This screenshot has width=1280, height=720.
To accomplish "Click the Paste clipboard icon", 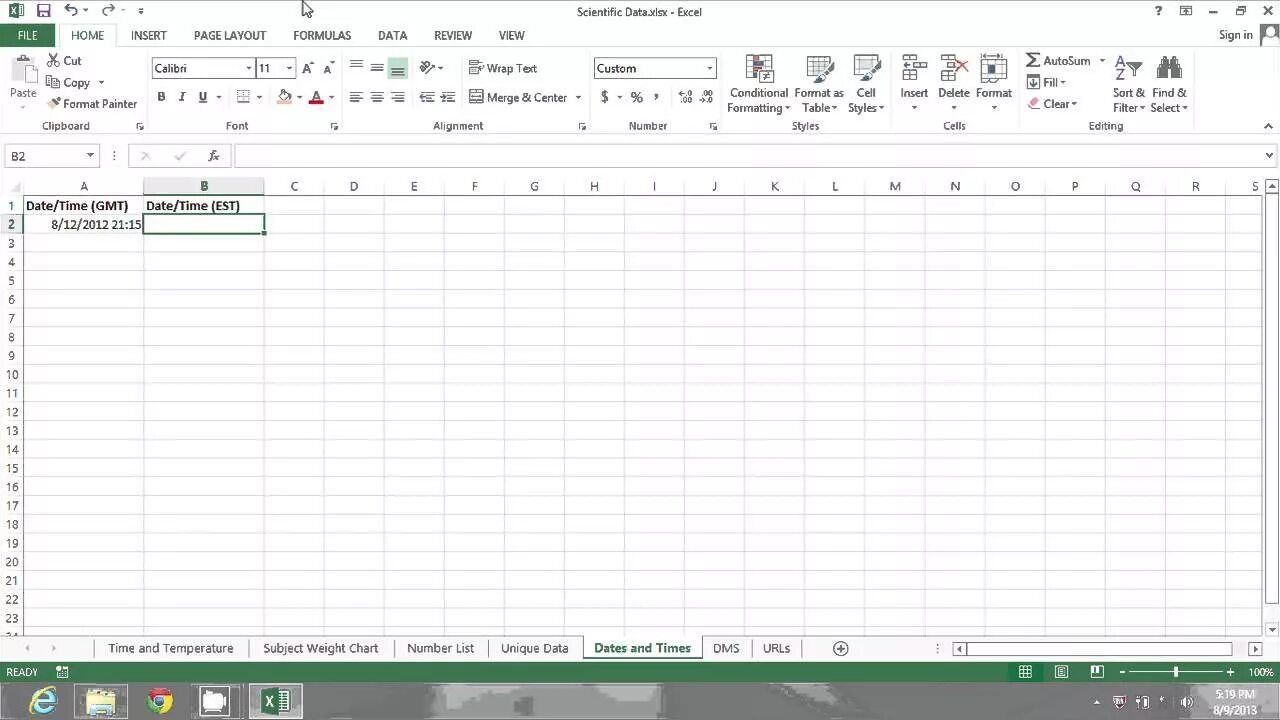I will click(x=23, y=70).
